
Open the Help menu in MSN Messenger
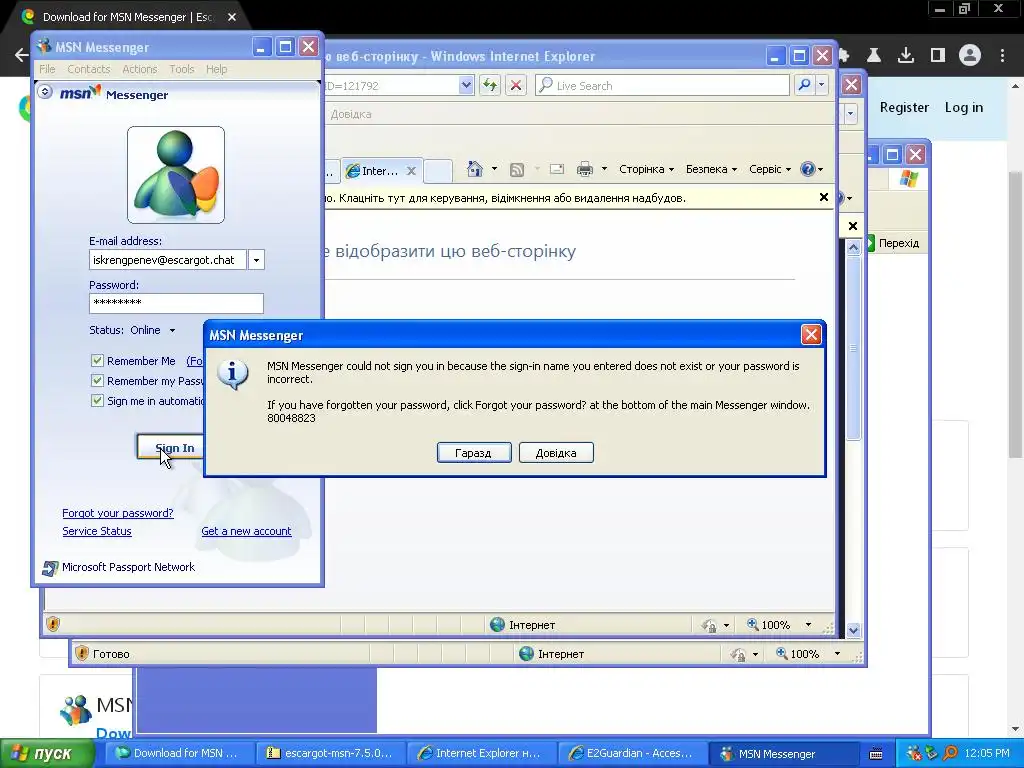tap(217, 69)
